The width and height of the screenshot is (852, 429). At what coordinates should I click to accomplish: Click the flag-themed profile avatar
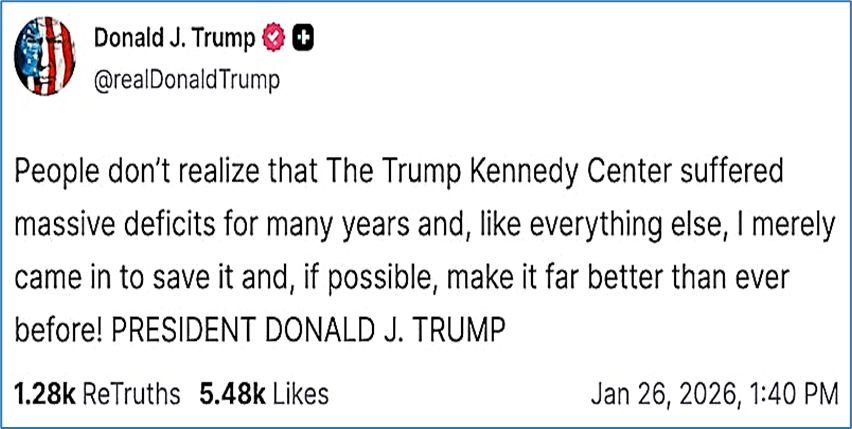(47, 55)
